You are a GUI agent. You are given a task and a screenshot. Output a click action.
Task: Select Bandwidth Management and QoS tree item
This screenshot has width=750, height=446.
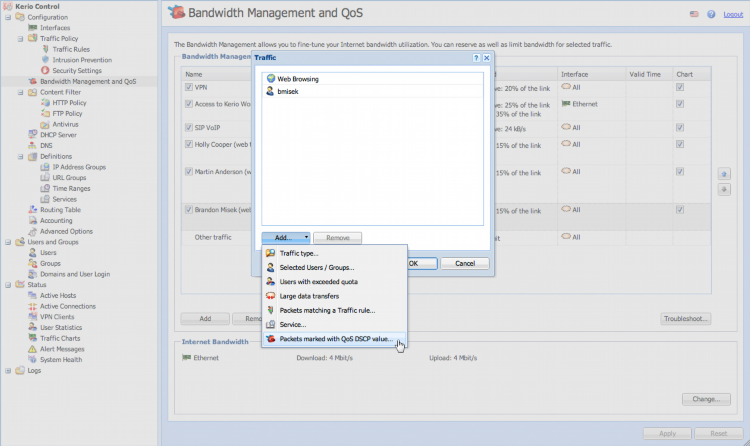click(88, 81)
